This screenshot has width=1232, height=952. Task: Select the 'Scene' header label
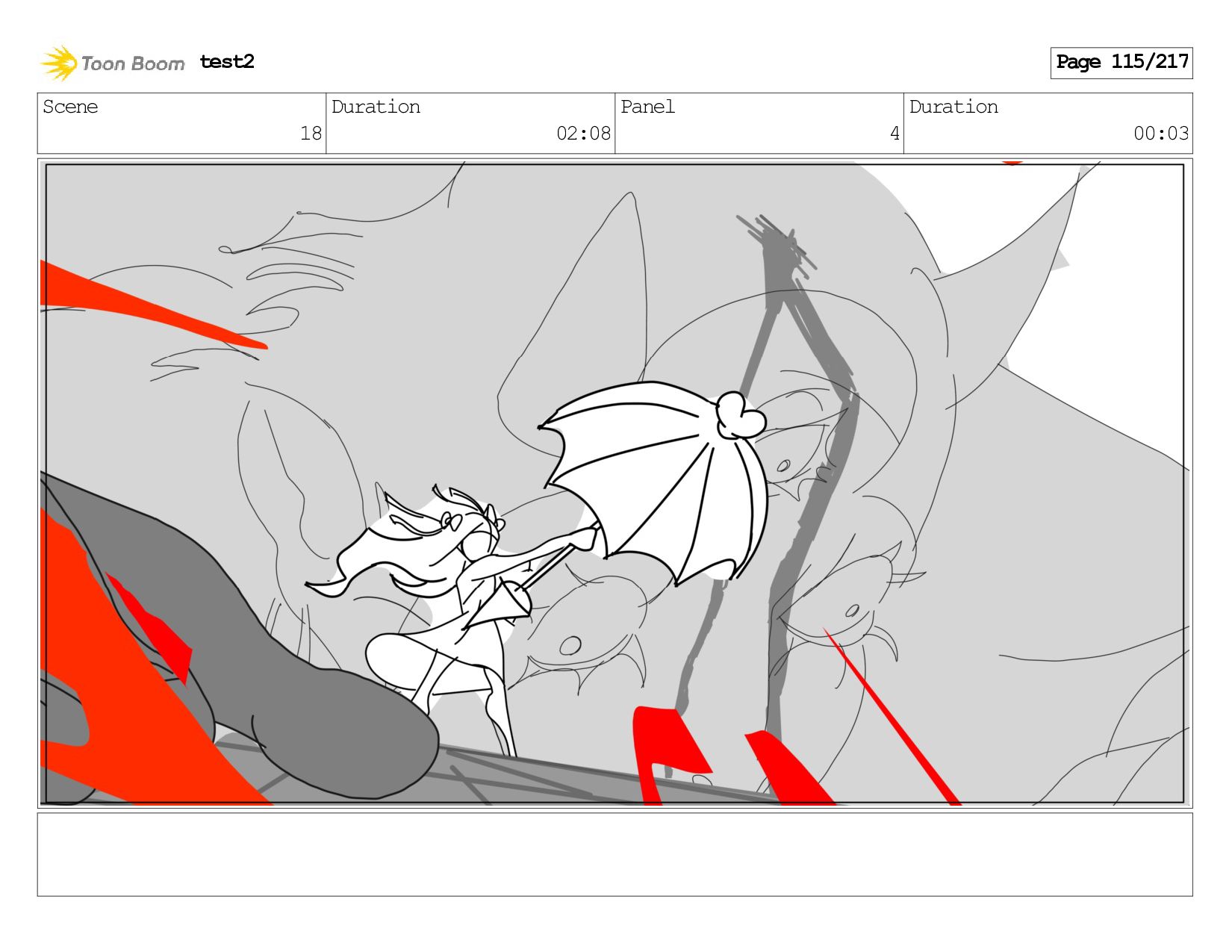70,107
